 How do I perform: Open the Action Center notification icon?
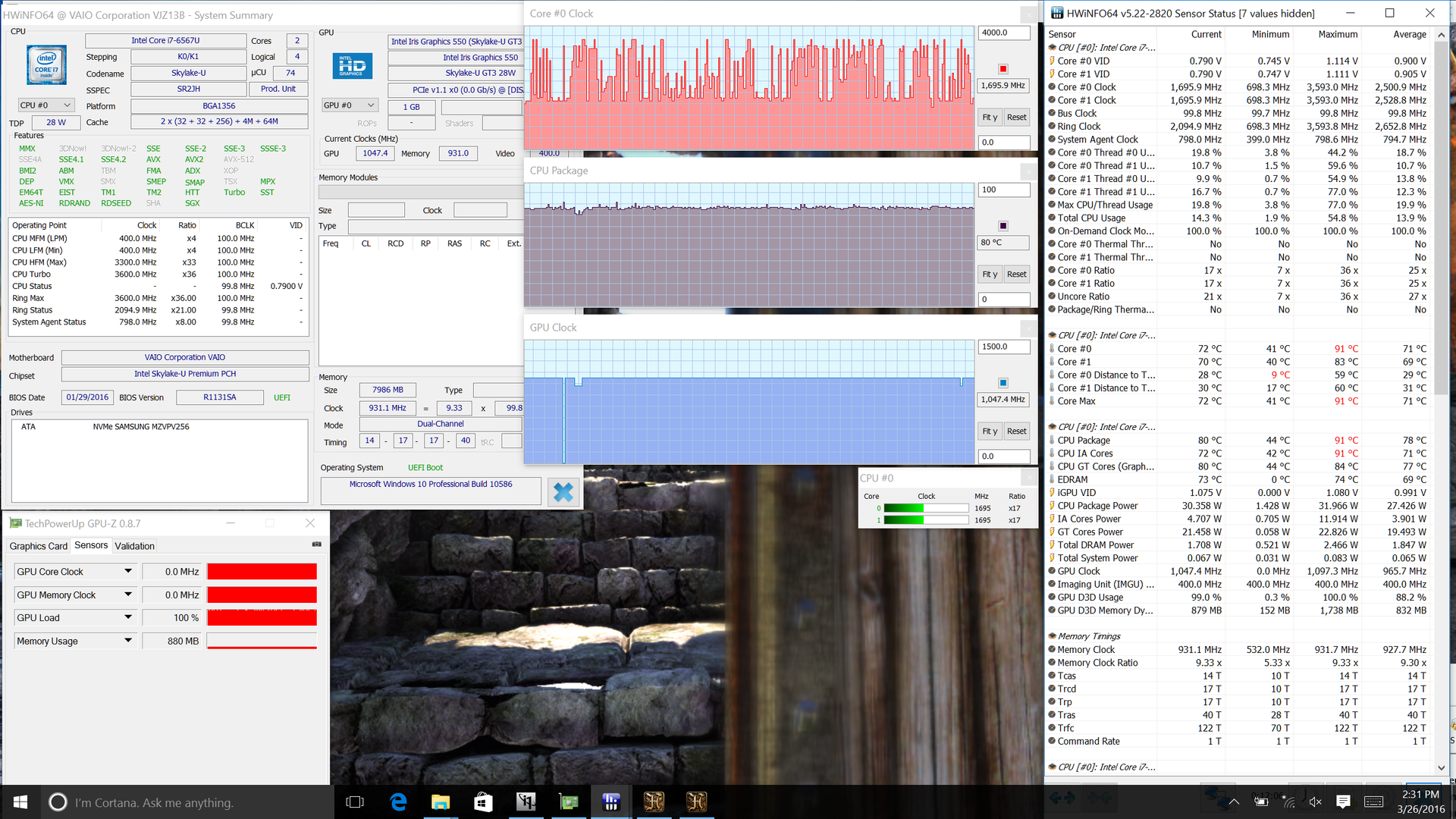tap(1343, 802)
